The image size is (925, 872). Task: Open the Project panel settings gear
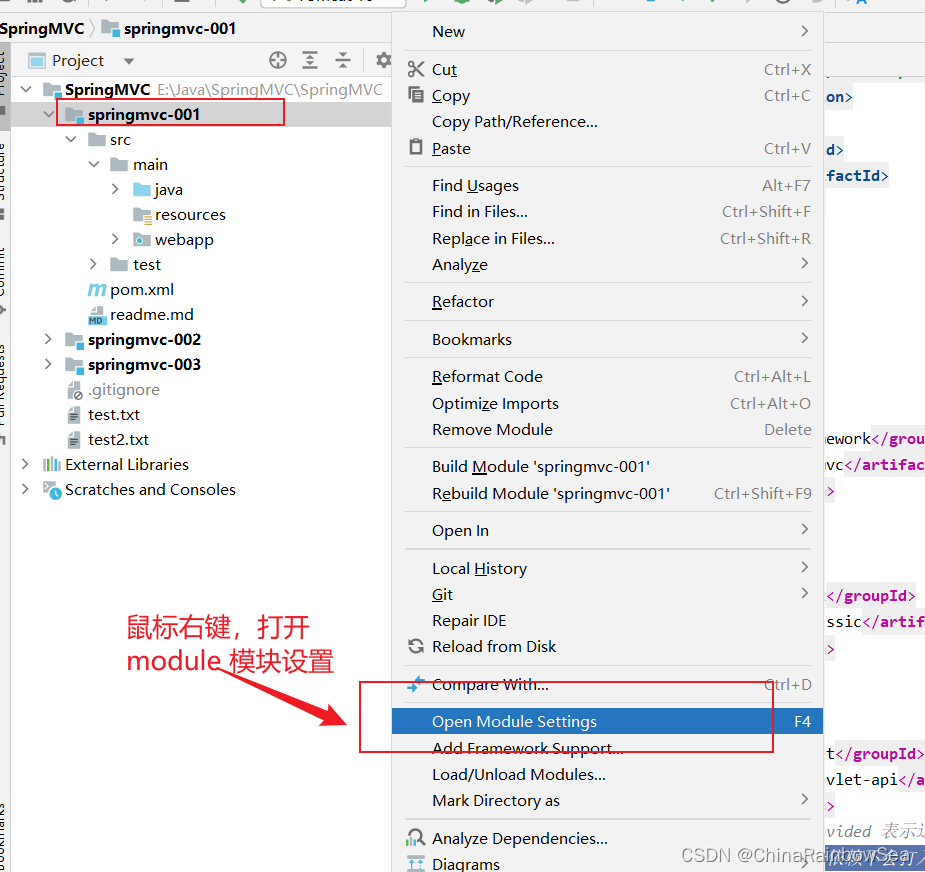tap(381, 60)
